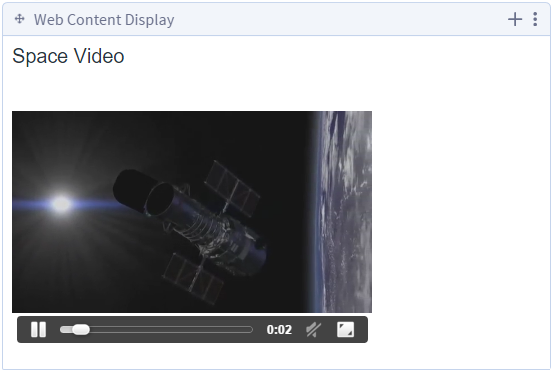
Task: Click the 0:02 elapsed time display
Action: point(279,330)
